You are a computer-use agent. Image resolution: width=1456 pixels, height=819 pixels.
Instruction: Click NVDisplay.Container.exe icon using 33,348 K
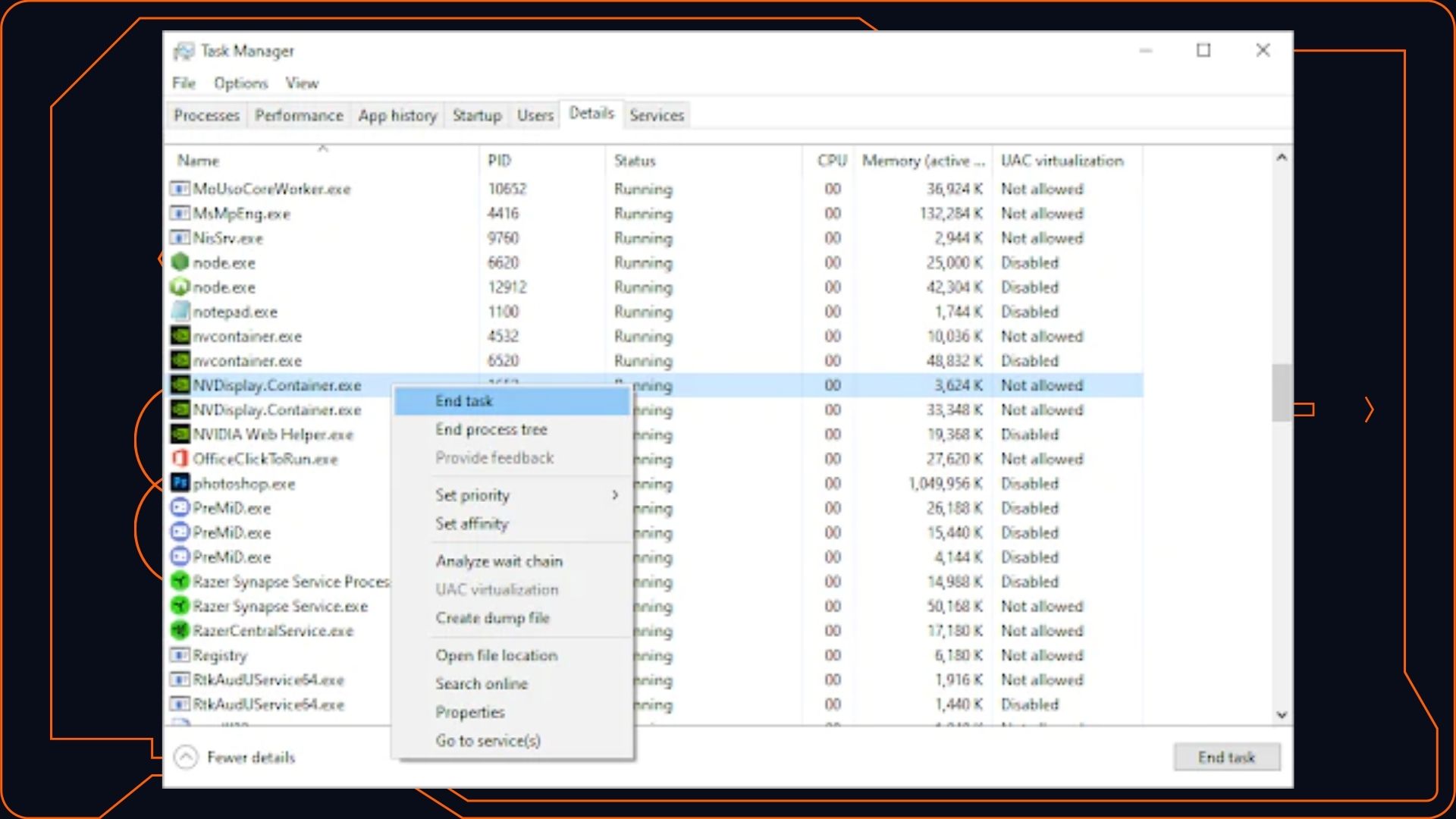[x=180, y=409]
